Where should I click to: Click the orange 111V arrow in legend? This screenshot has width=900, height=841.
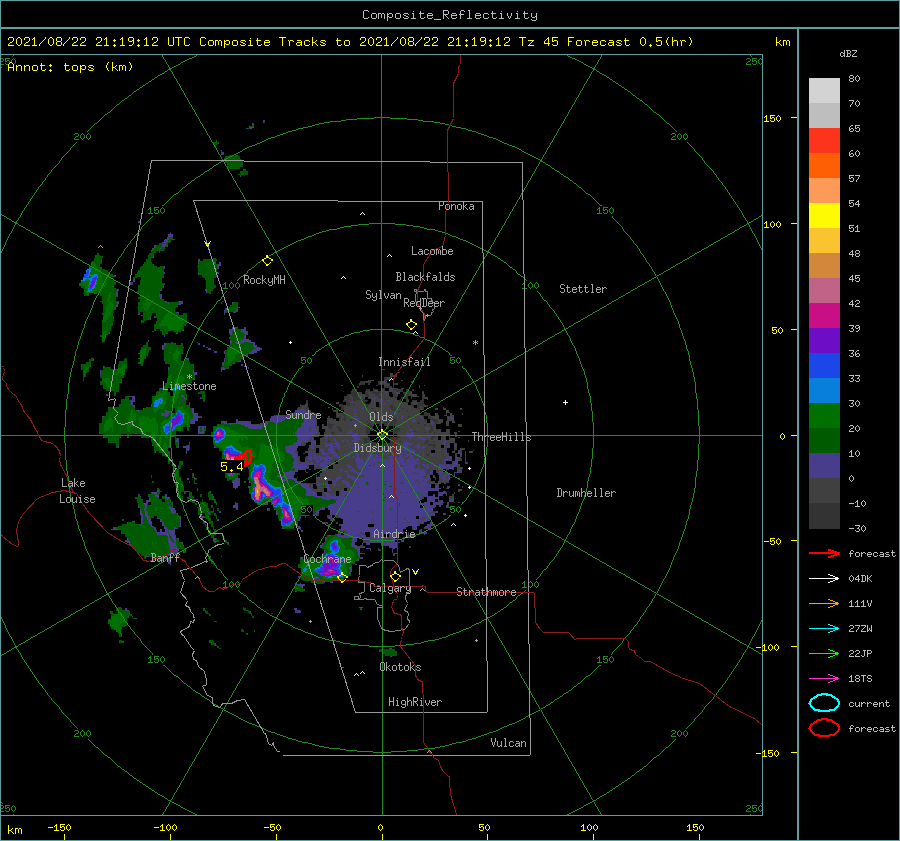pyautogui.click(x=824, y=603)
